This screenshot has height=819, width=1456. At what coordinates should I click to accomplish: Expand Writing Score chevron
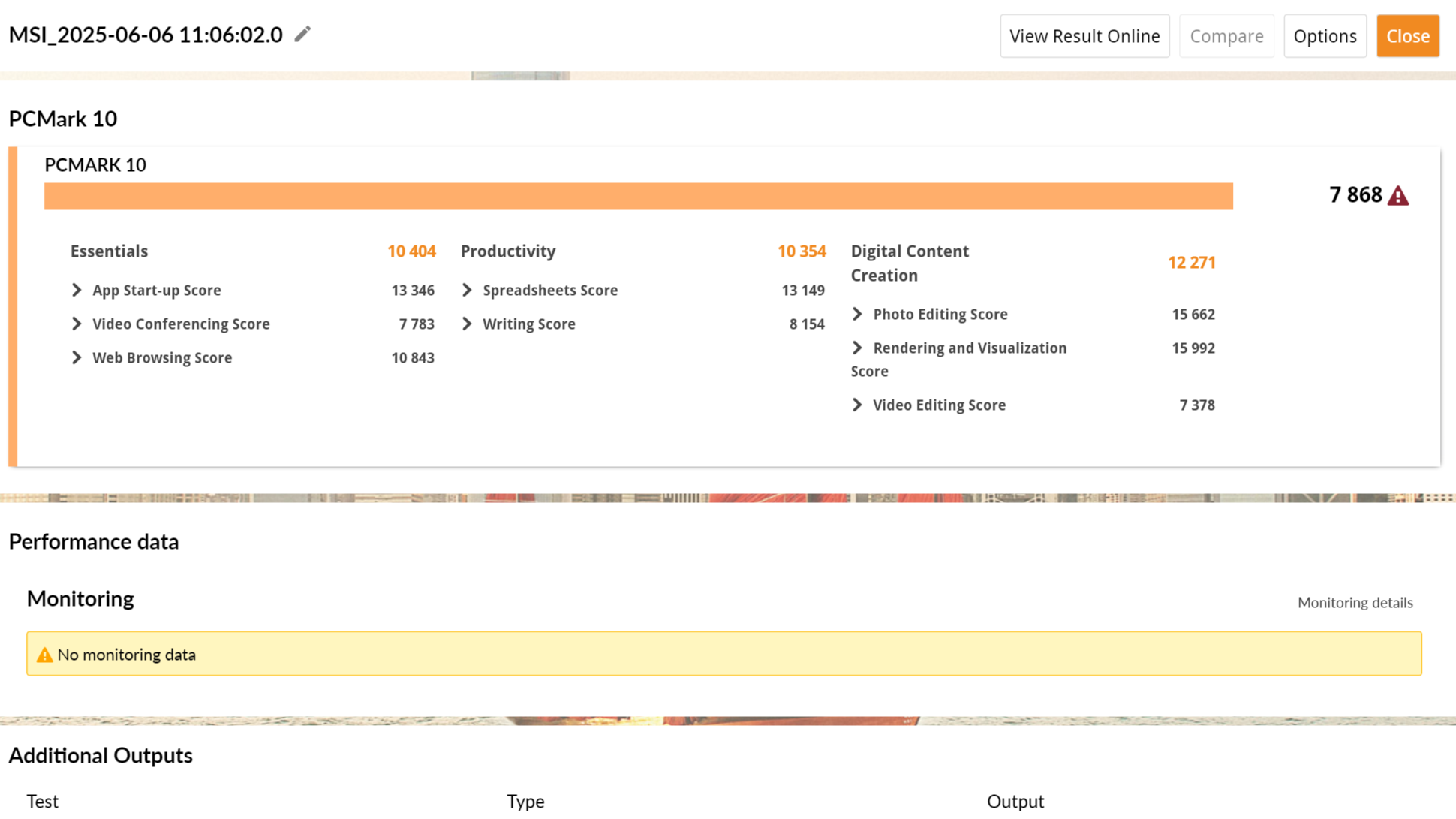click(467, 324)
